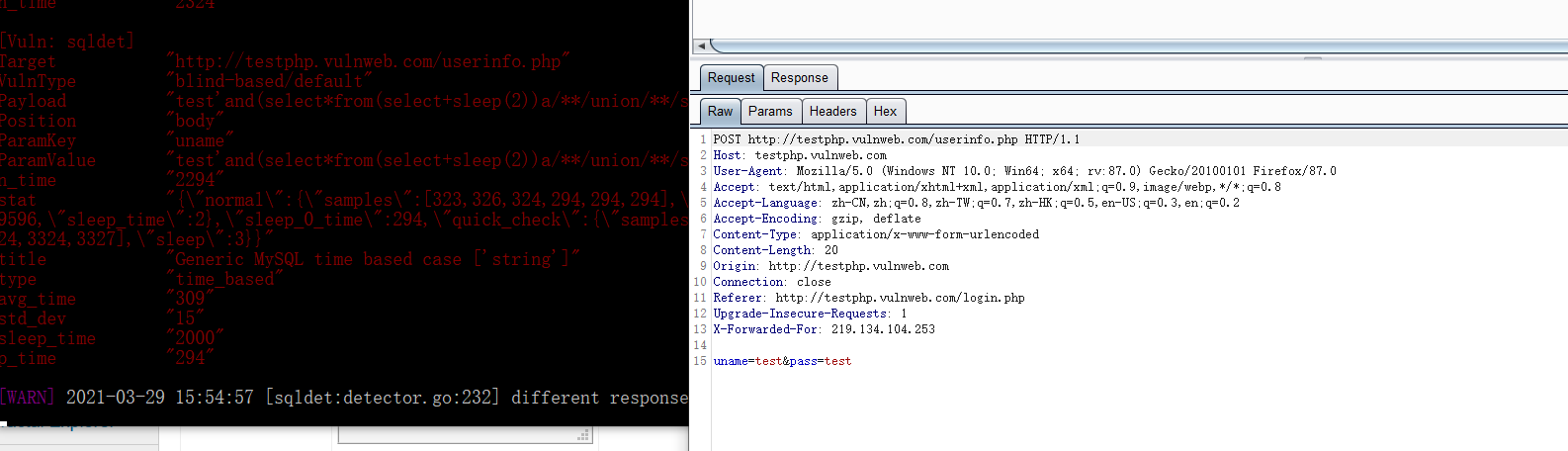Click the horizontal scrollbar track above tabs
This screenshot has height=451, width=1568.
point(1137,46)
